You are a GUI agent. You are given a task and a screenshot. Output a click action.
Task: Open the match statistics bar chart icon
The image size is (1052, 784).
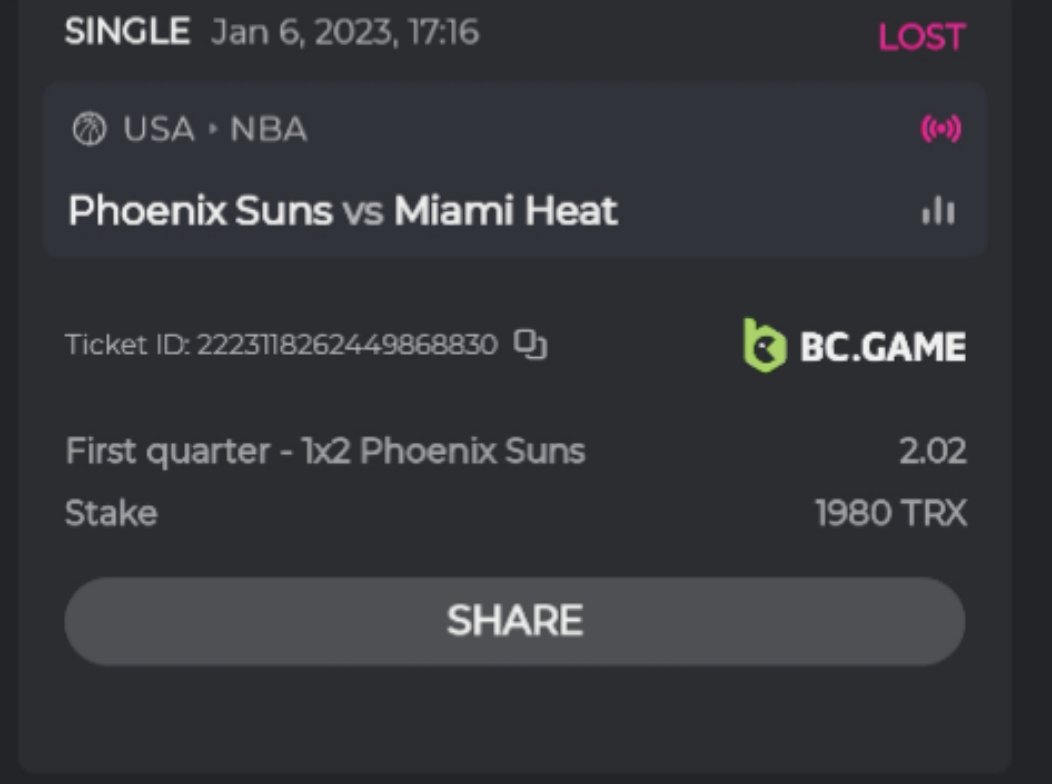938,211
